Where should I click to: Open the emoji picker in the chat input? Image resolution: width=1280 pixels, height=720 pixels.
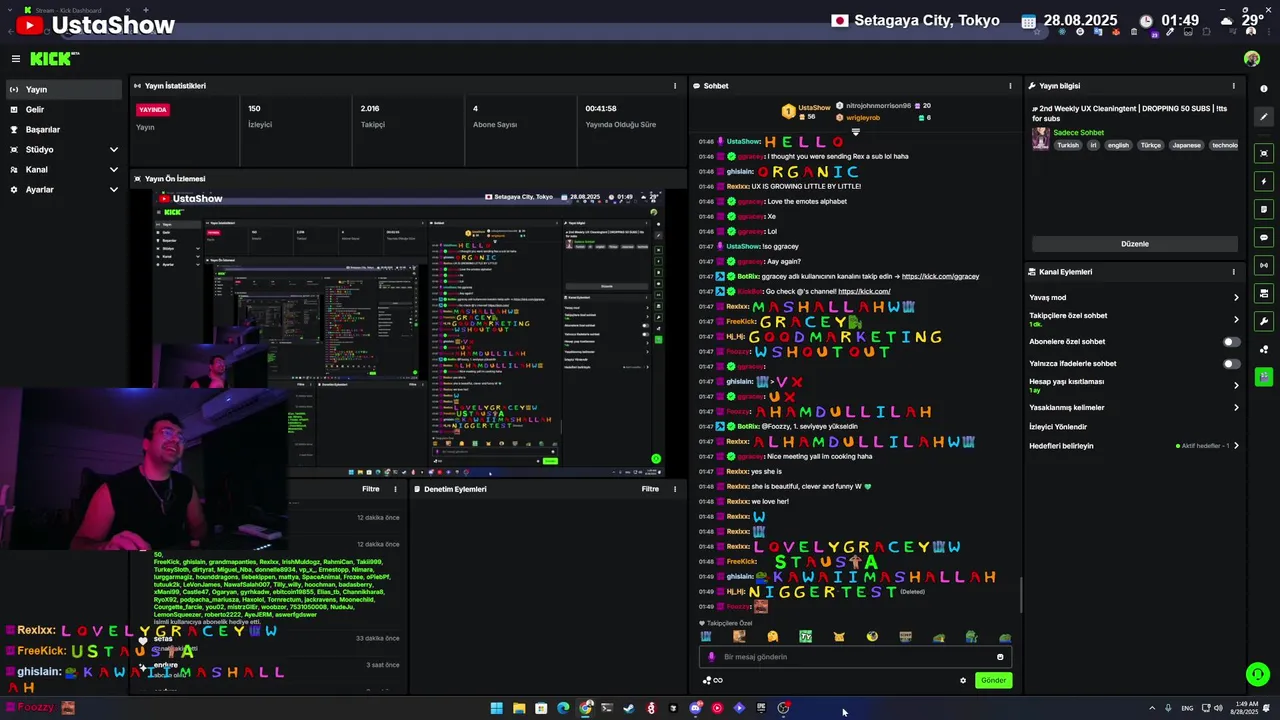(1000, 657)
